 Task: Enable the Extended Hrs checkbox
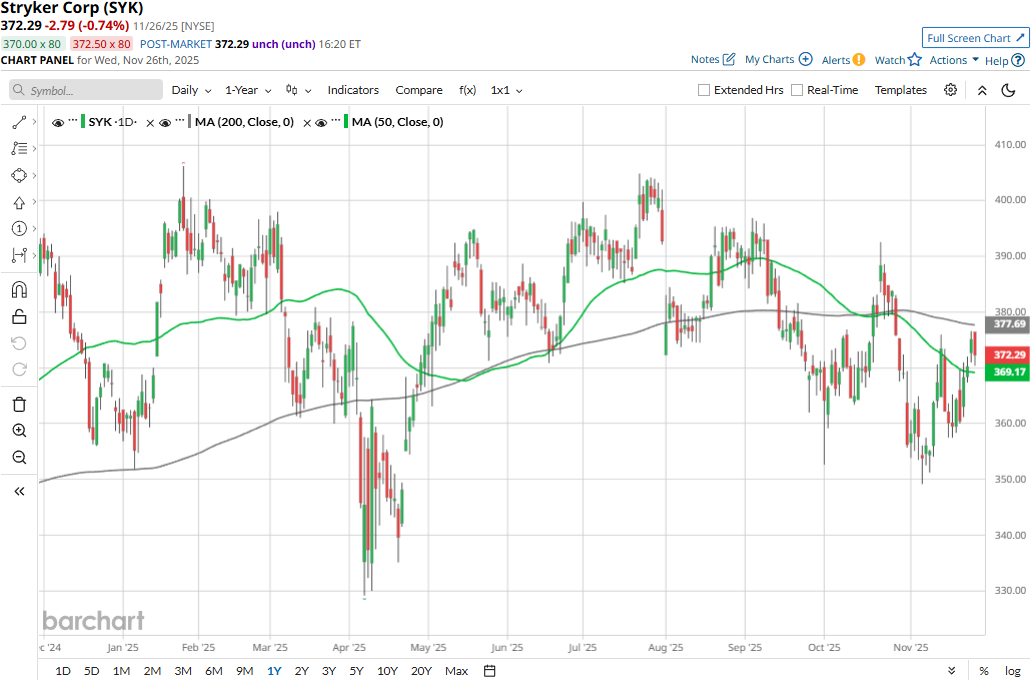click(x=704, y=90)
